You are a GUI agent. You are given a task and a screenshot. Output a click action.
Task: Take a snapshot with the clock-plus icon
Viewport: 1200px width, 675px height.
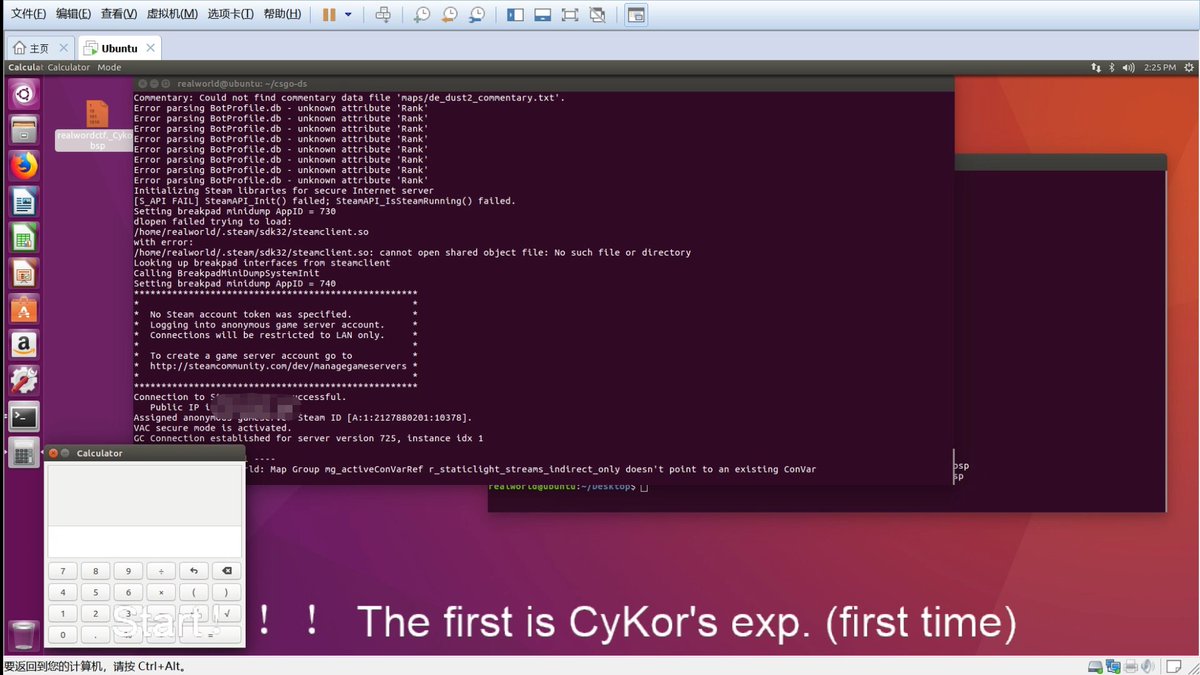(x=422, y=14)
